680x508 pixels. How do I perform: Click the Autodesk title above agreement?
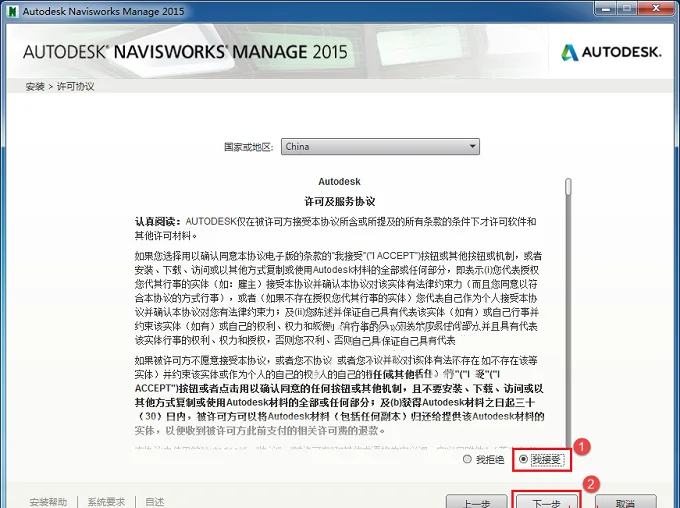[339, 181]
